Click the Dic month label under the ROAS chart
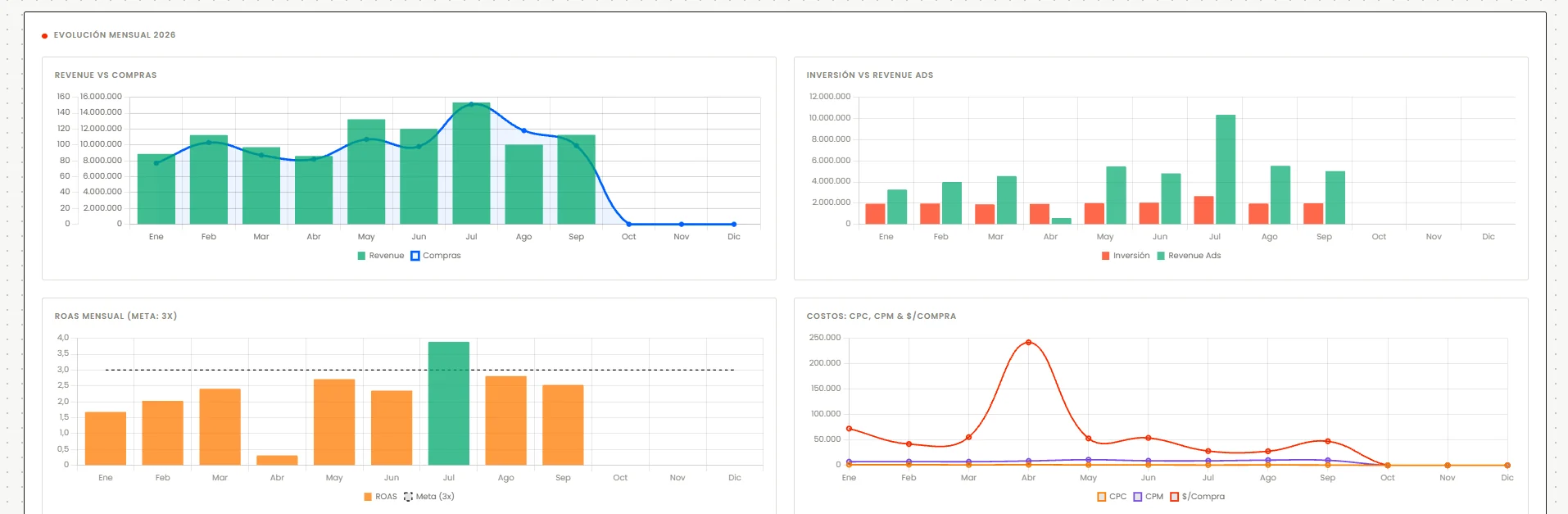 735,478
